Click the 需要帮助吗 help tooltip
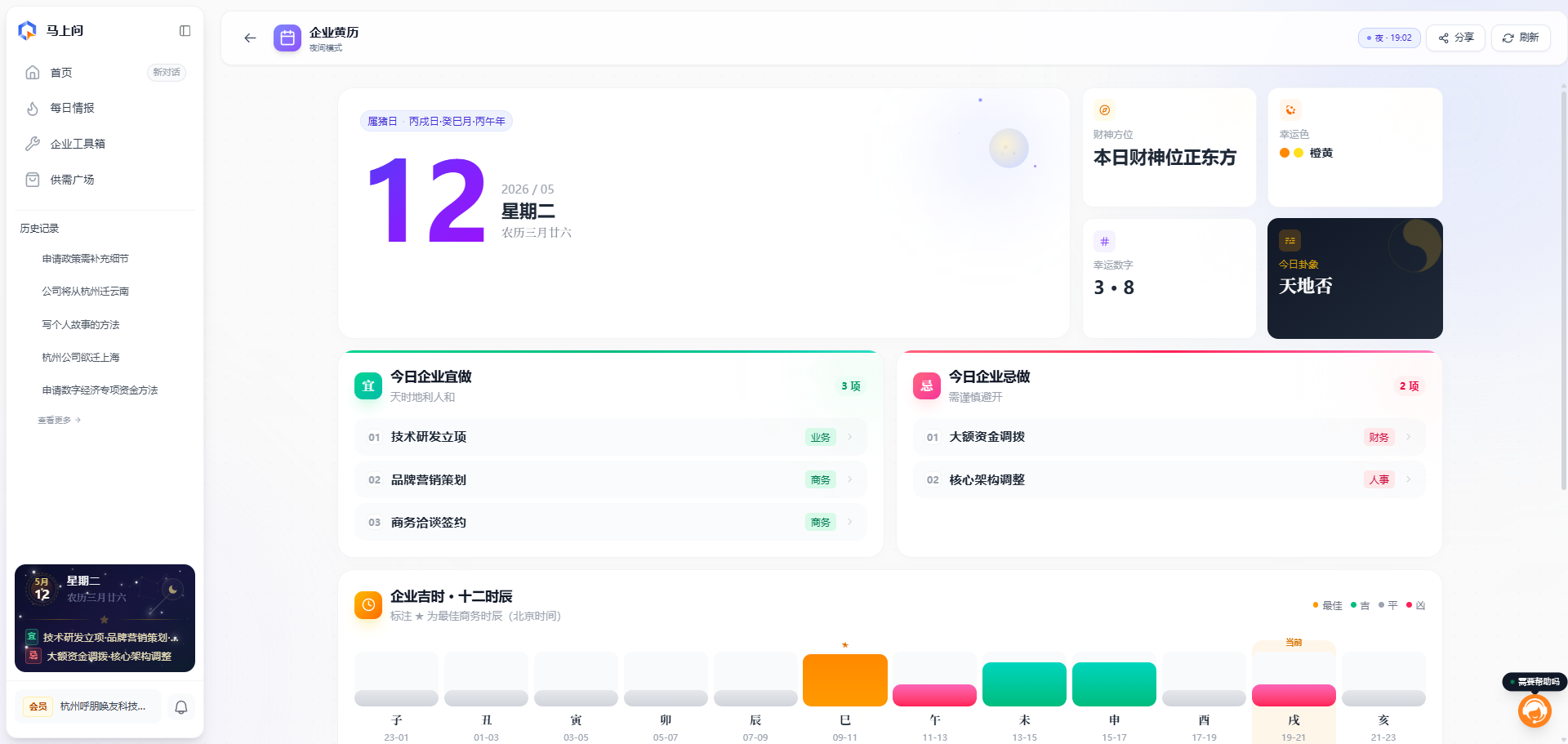The image size is (1568, 744). [x=1535, y=682]
